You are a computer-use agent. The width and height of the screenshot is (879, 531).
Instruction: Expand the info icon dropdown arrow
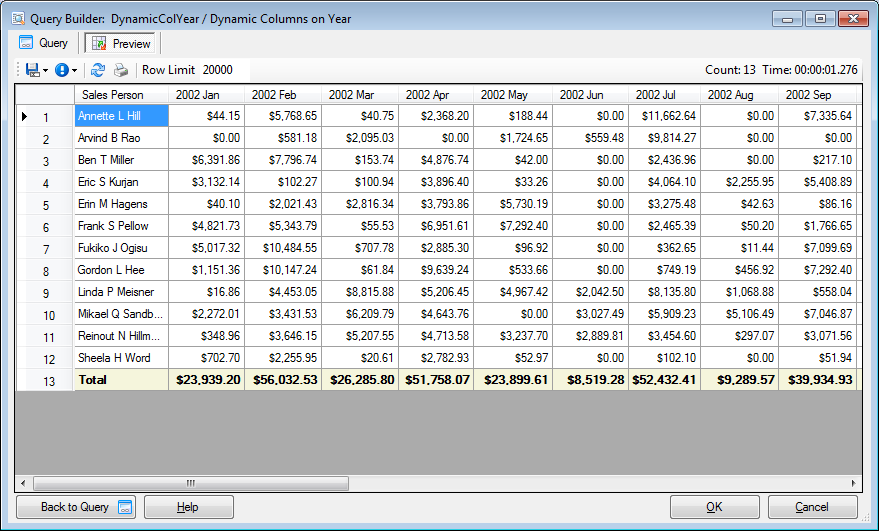pos(75,71)
